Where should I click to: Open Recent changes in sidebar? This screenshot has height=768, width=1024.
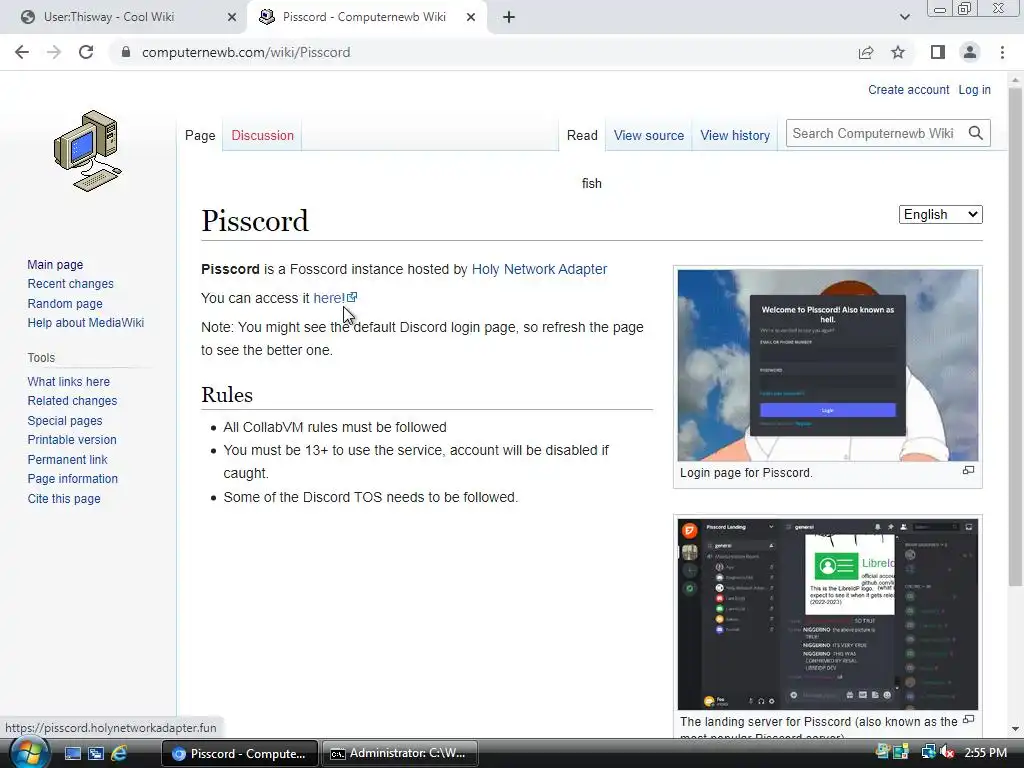click(x=71, y=283)
